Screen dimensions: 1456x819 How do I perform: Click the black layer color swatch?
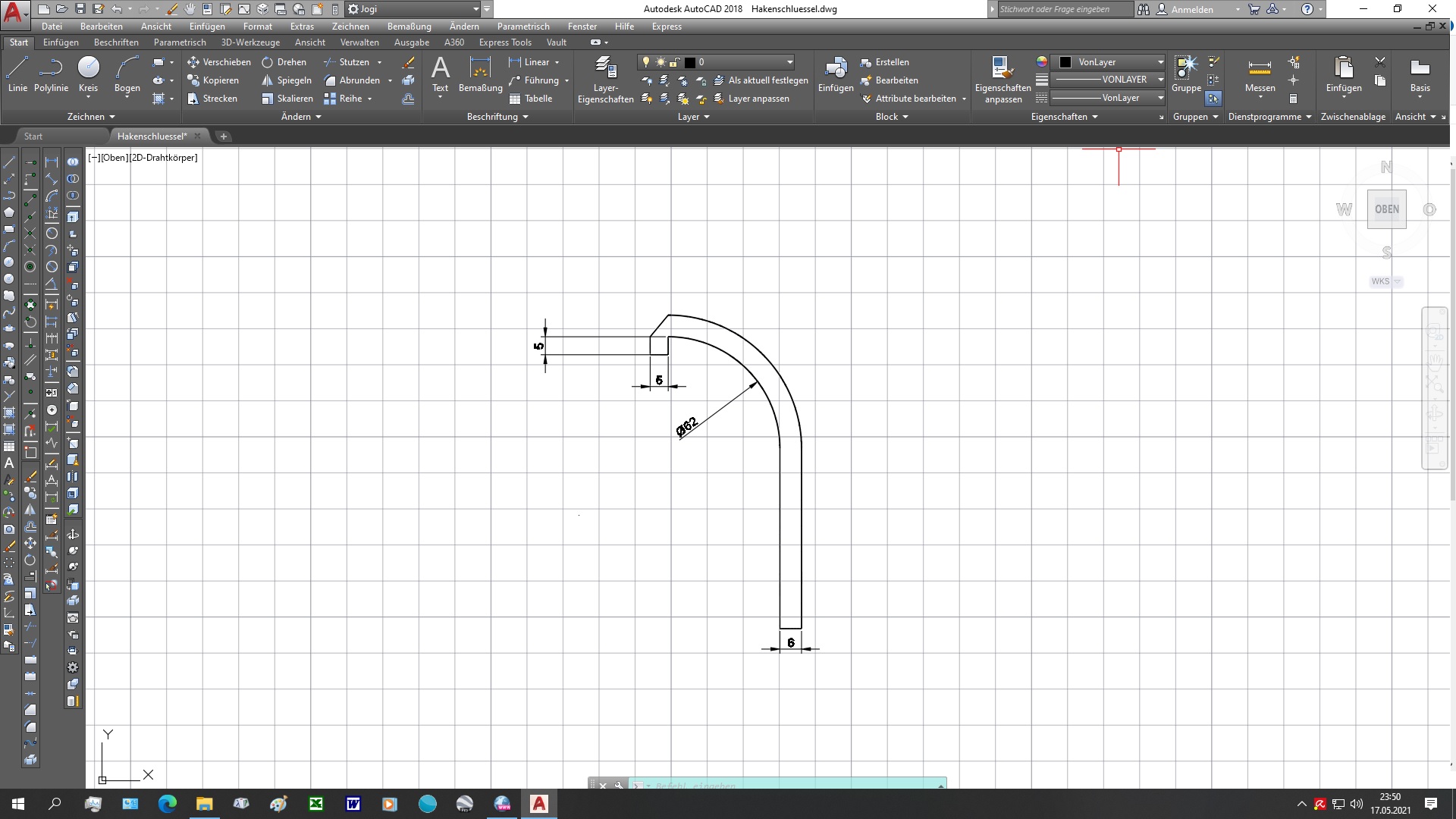[x=690, y=62]
